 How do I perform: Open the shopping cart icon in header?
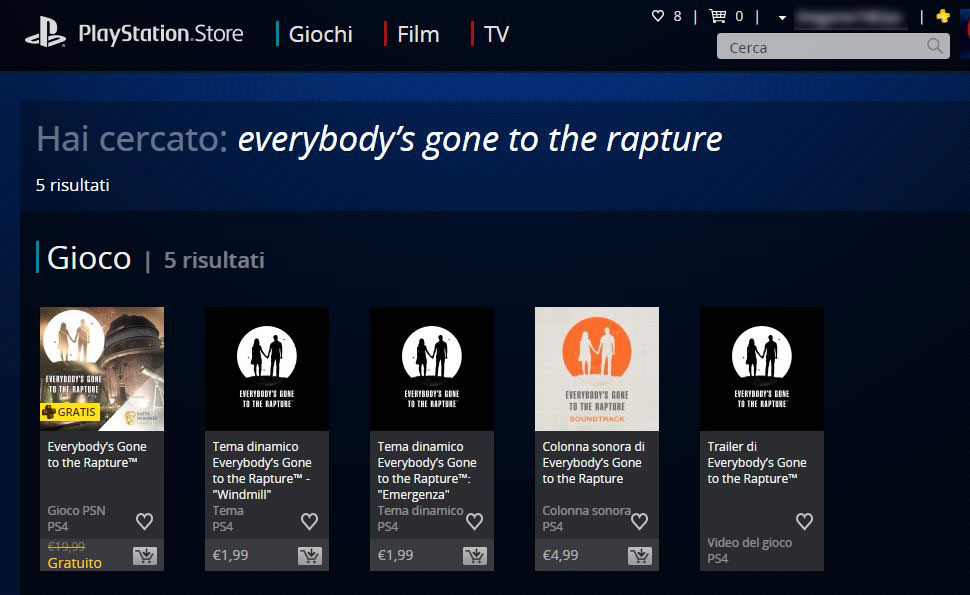point(718,16)
